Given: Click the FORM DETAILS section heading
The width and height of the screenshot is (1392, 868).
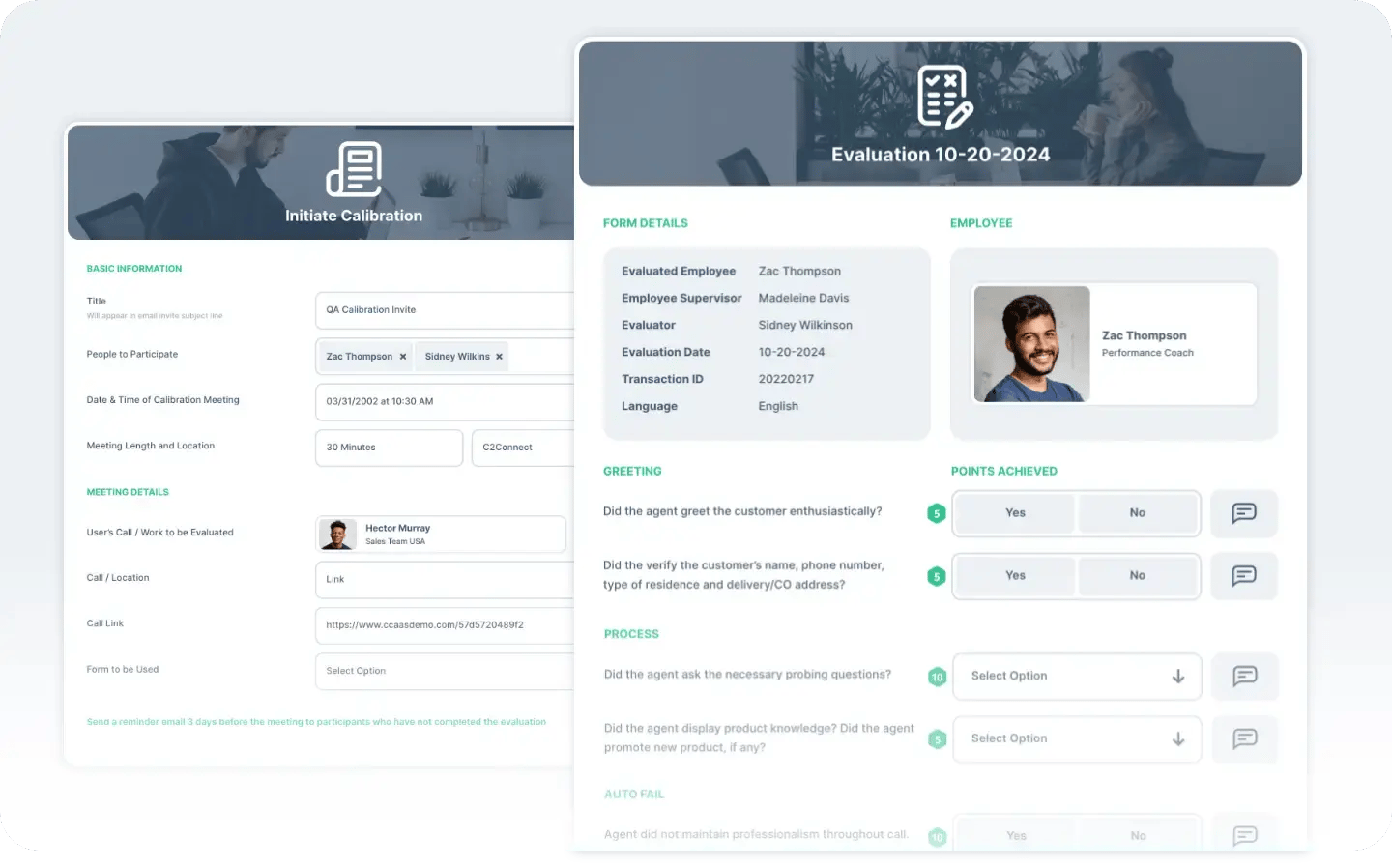Looking at the screenshot, I should point(646,223).
